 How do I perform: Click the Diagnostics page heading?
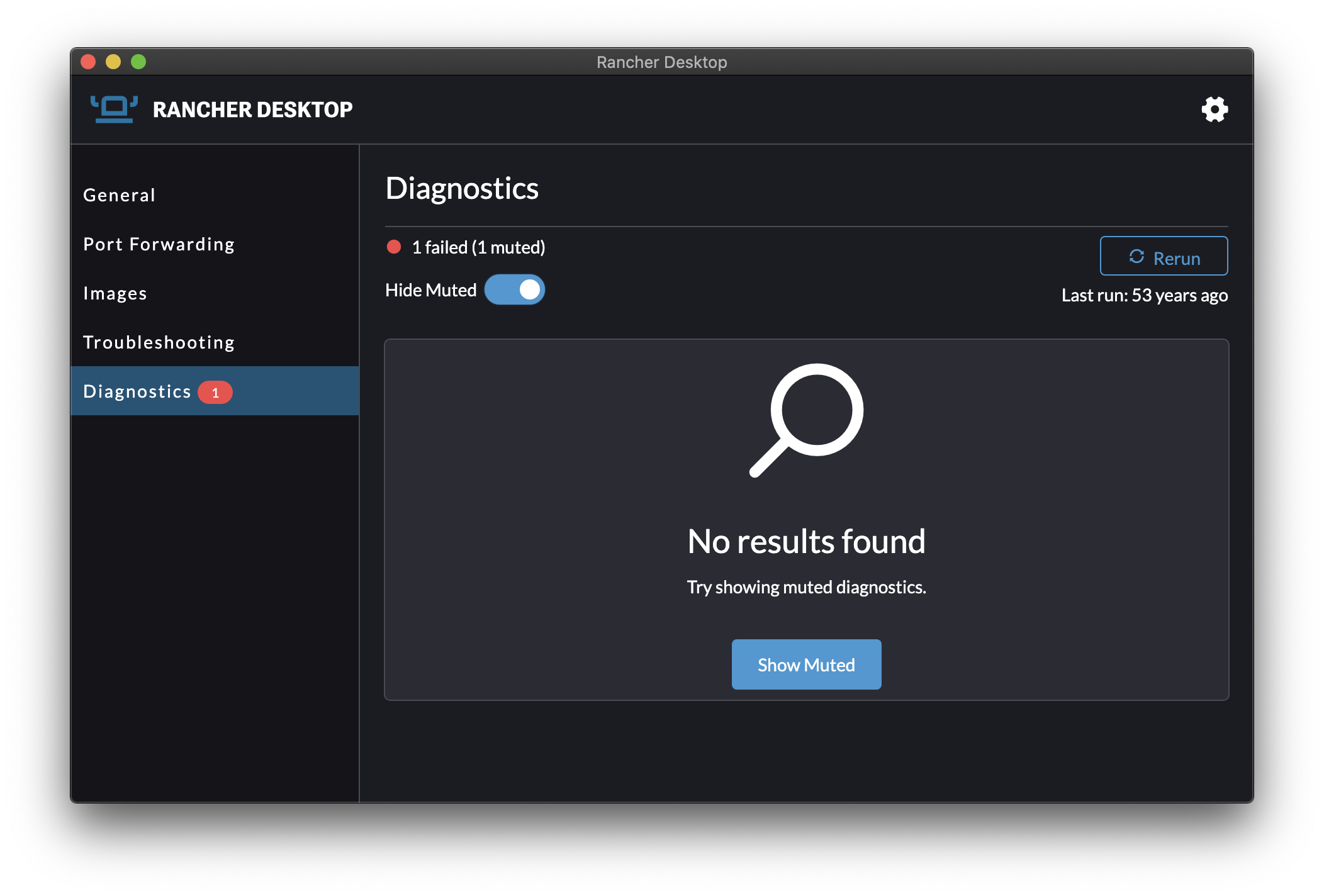tap(462, 188)
